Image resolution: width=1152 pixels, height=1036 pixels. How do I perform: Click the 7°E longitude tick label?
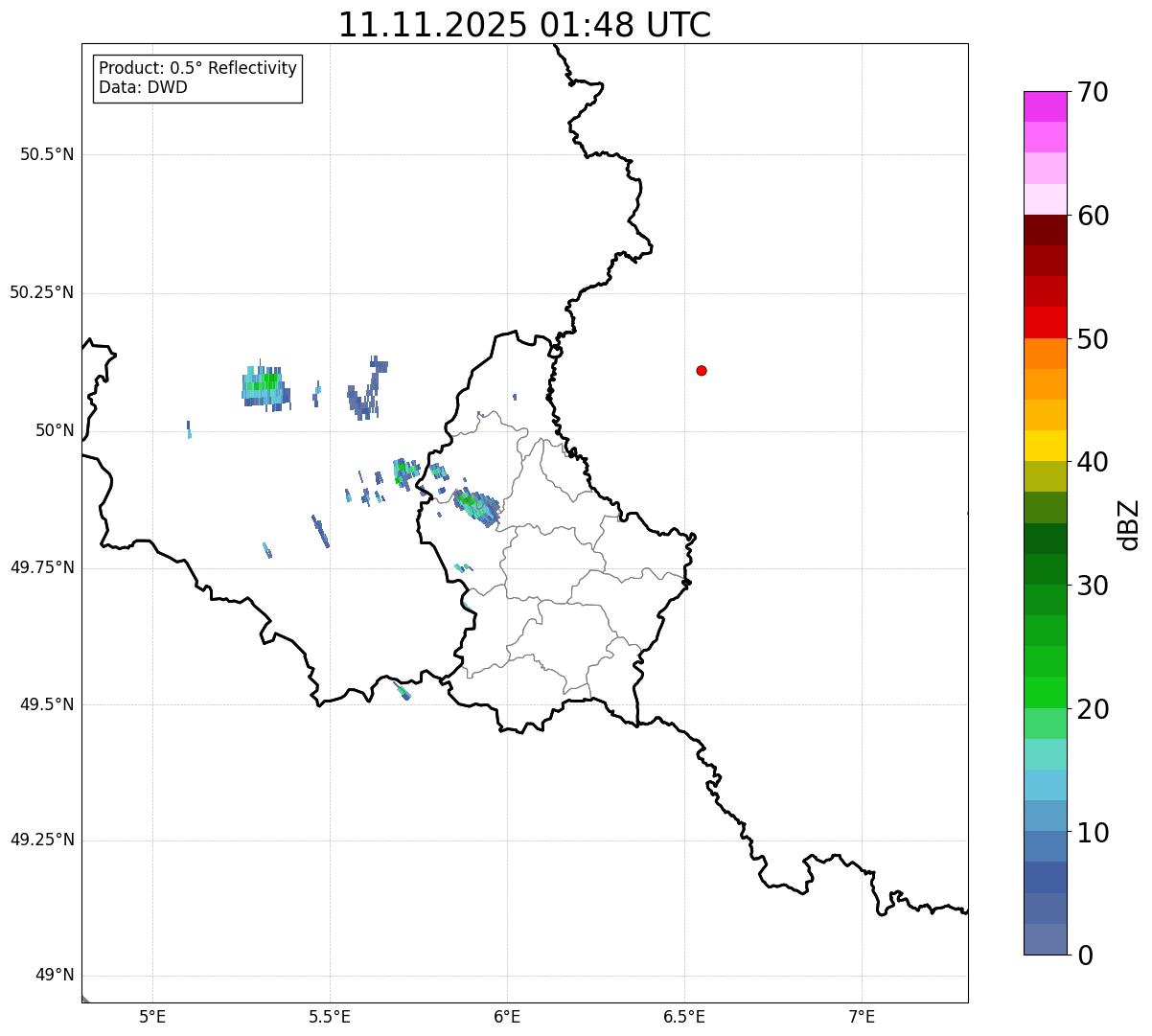[862, 1016]
